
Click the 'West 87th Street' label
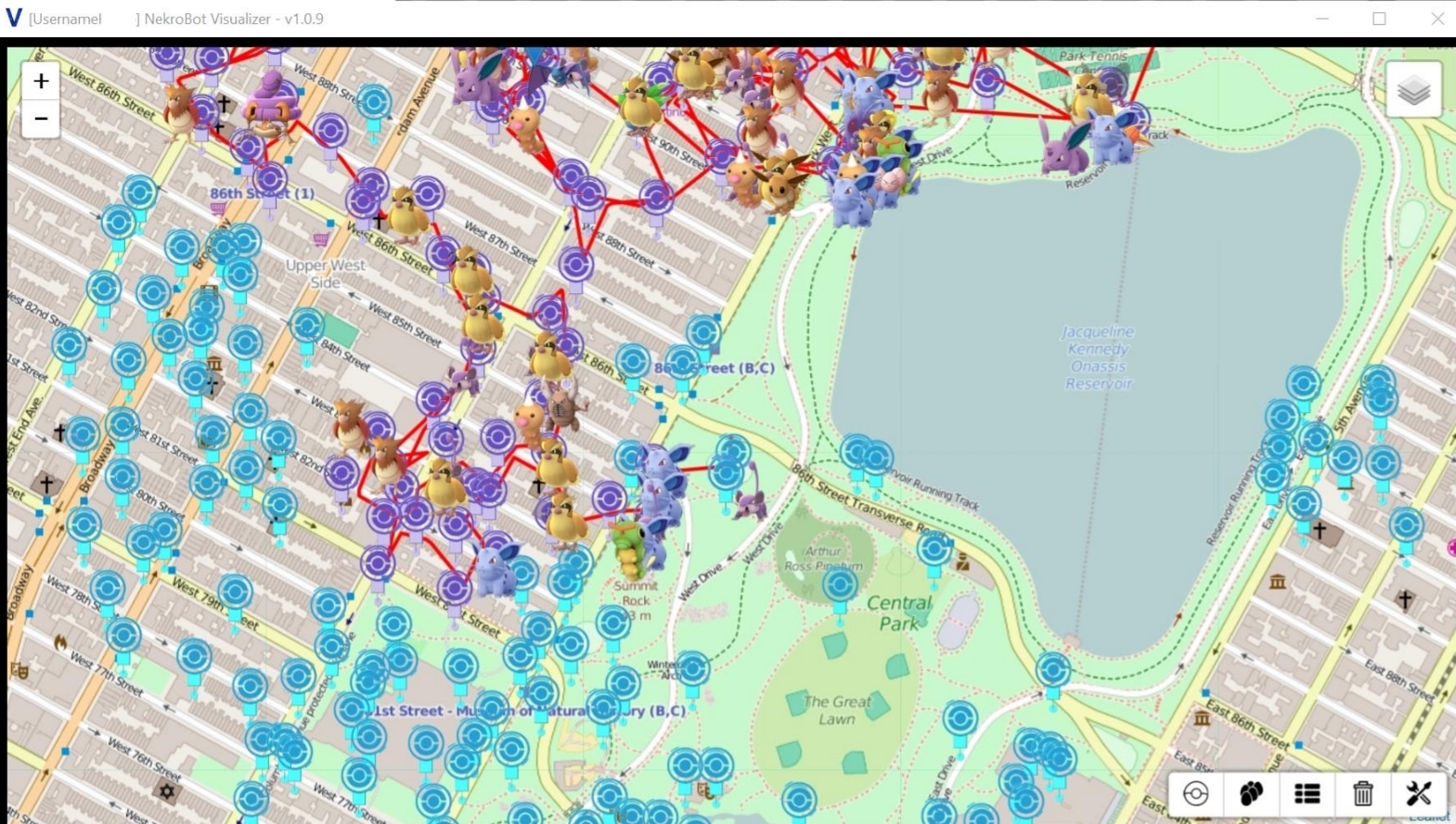pos(500,242)
